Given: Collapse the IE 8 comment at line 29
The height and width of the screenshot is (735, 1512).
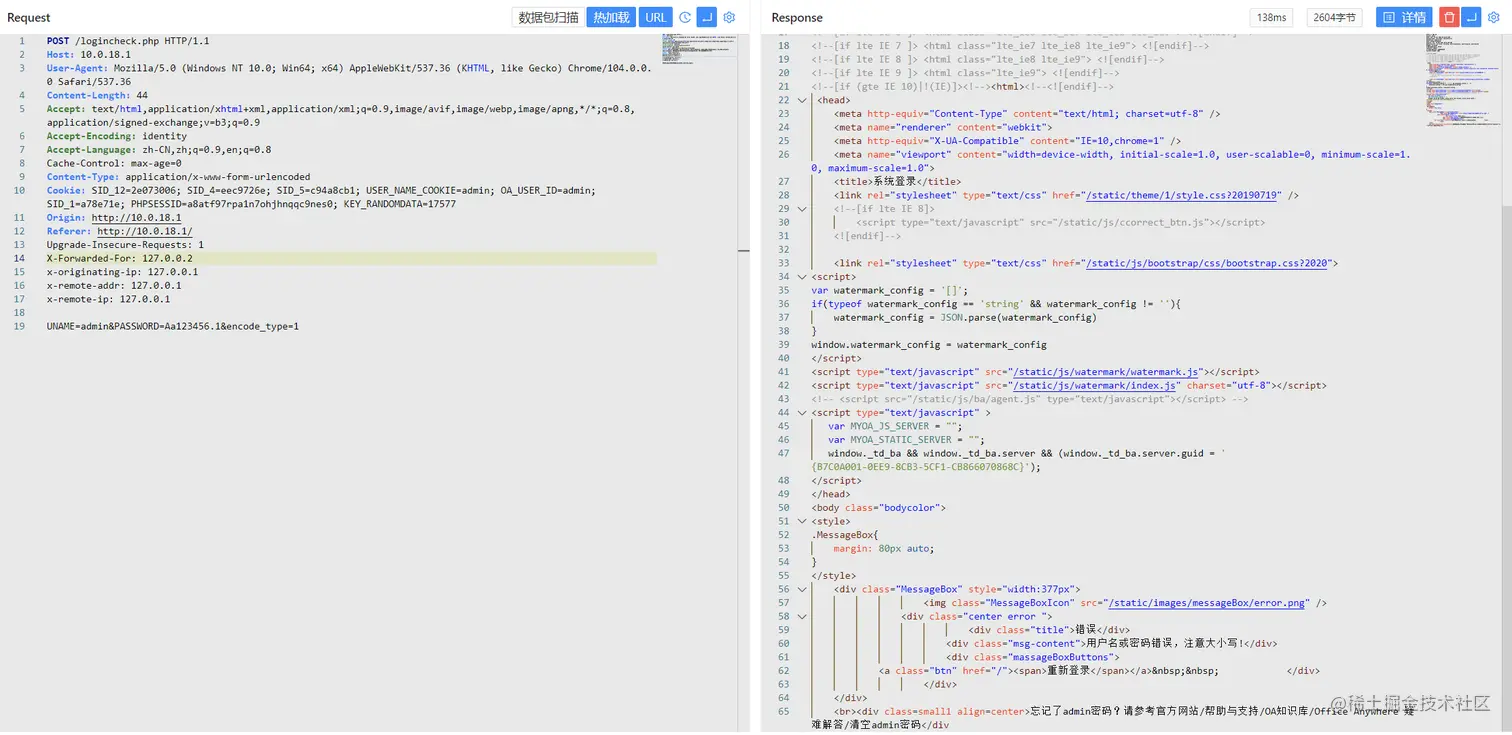Looking at the screenshot, I should 801,209.
